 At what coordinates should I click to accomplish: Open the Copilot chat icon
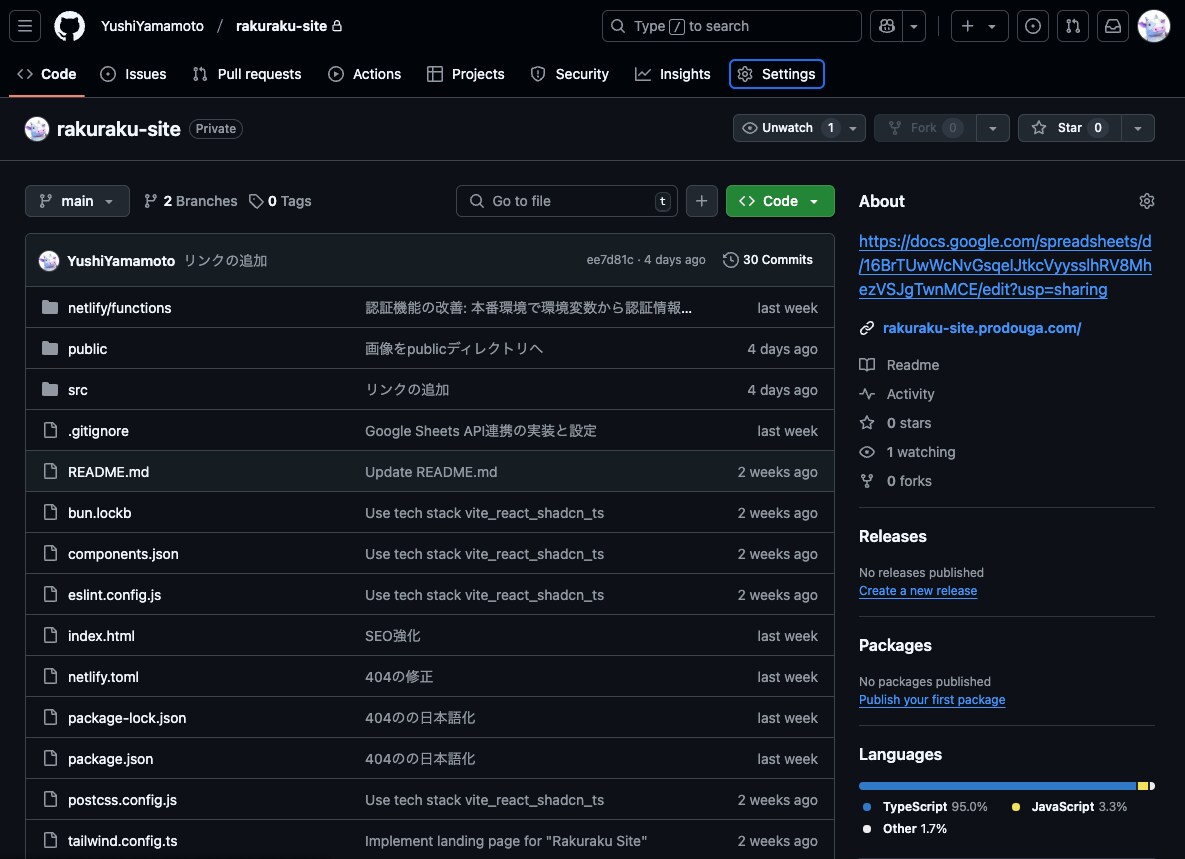(x=886, y=26)
